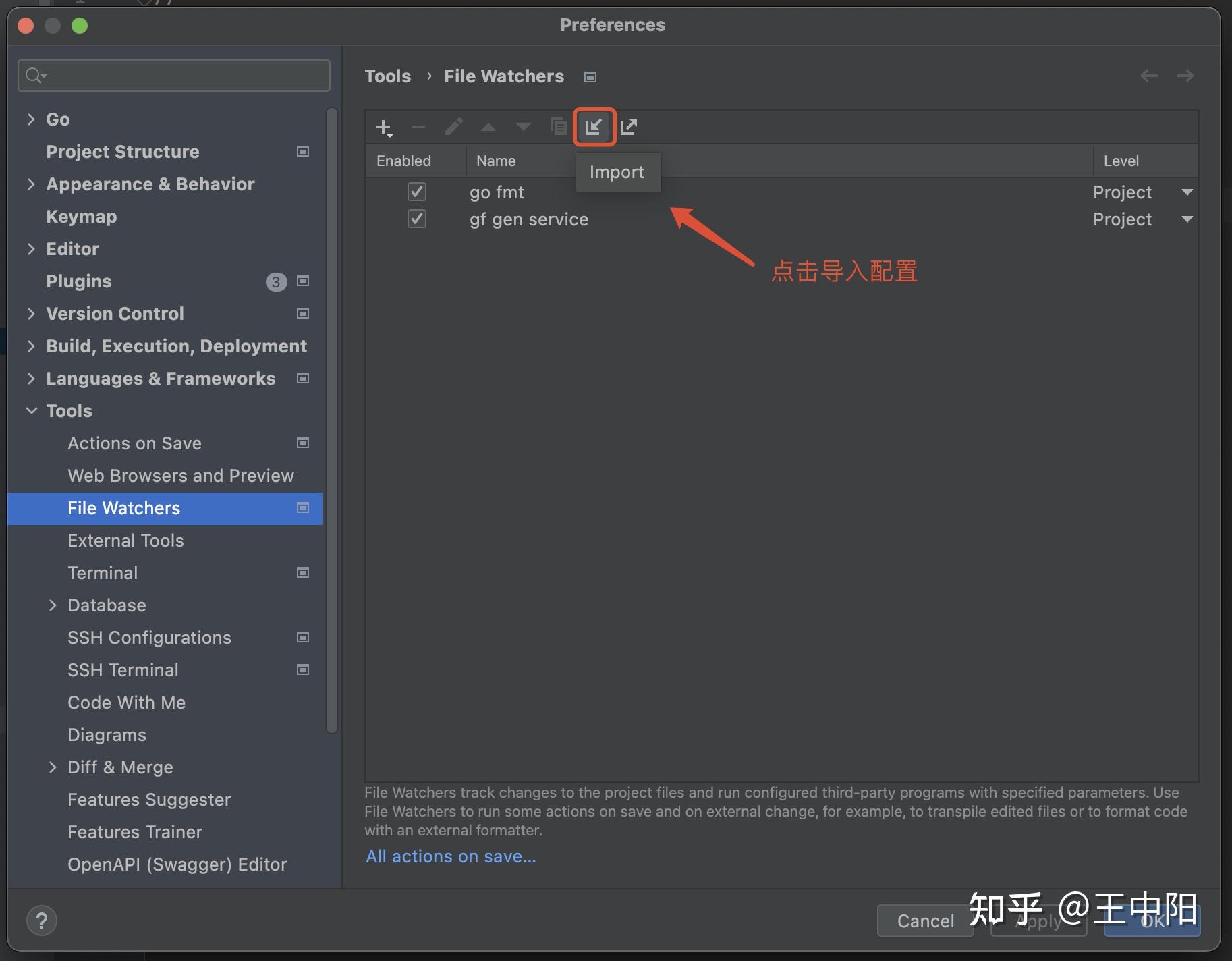1232x961 pixels.
Task: Move watcher up with up-arrow icon
Action: tap(488, 127)
